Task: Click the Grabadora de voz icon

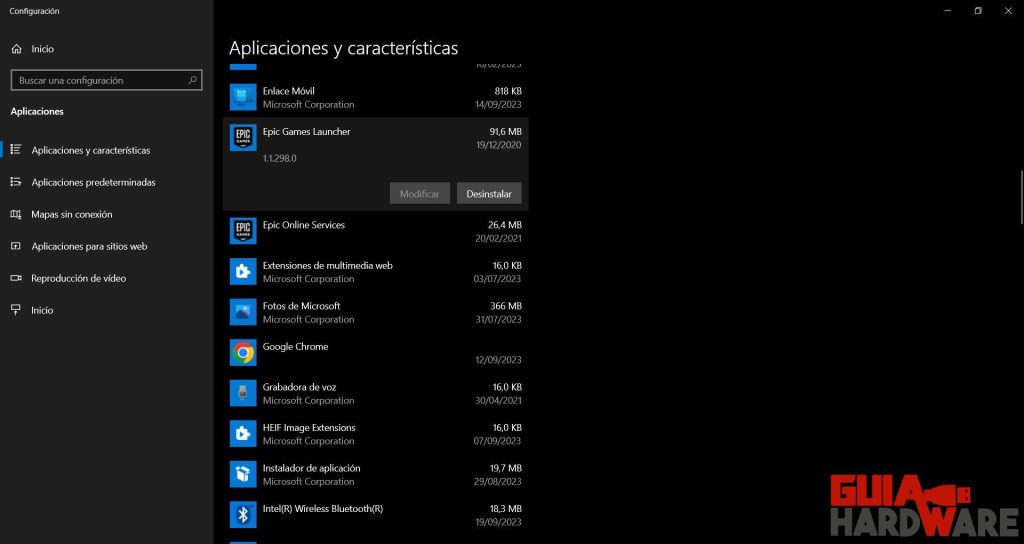Action: 243,393
